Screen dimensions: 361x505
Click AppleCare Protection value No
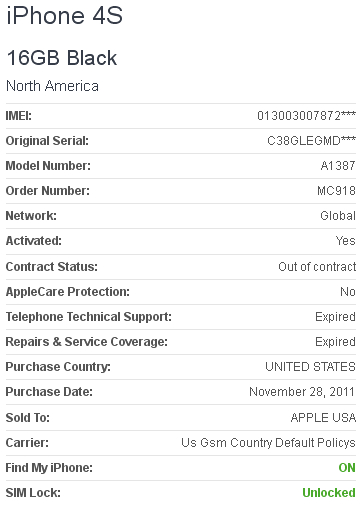click(x=348, y=292)
